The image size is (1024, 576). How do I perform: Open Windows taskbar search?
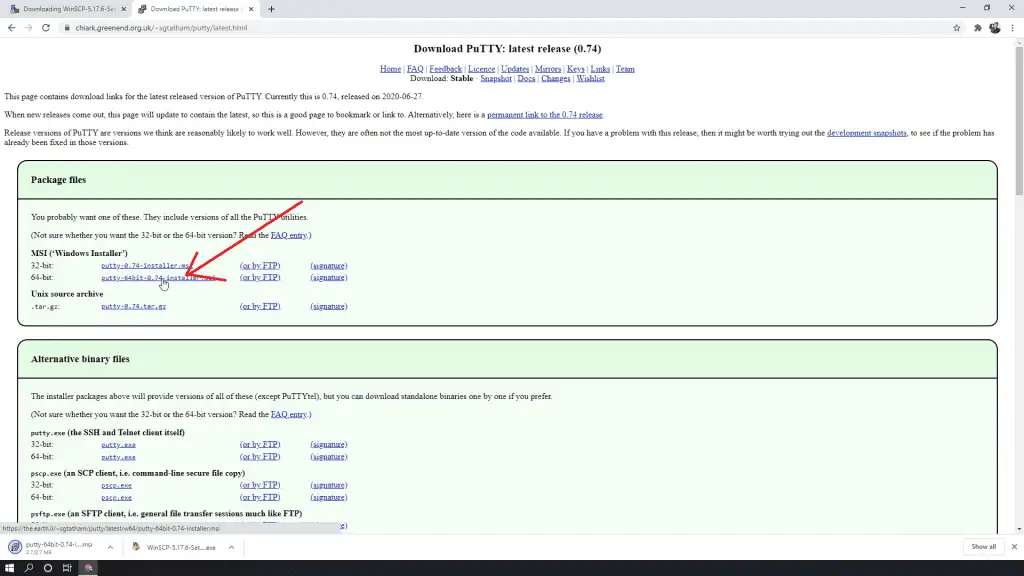pos(29,568)
